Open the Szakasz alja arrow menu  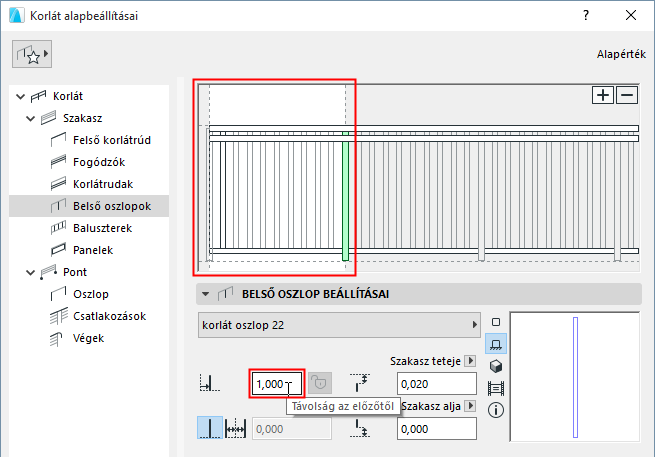[470, 406]
